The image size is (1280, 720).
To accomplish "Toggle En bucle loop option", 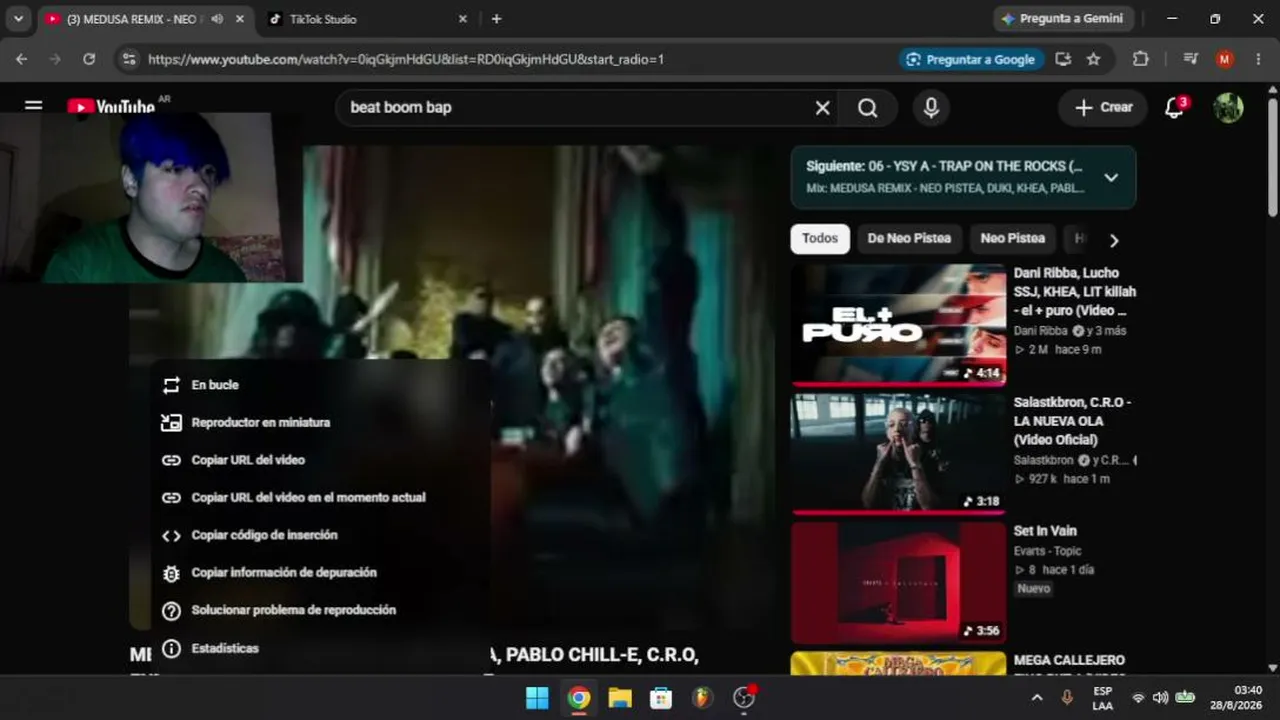I will pyautogui.click(x=320, y=385).
